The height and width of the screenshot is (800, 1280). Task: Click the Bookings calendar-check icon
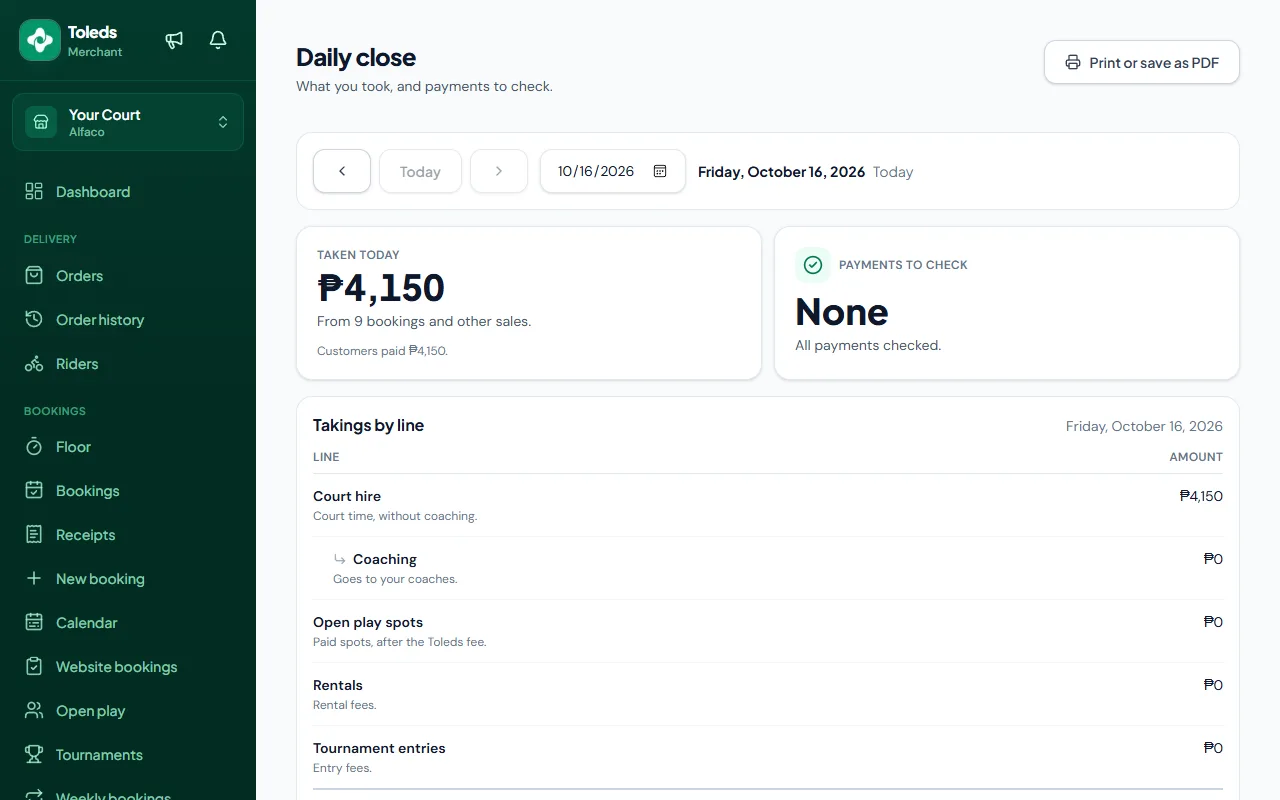coord(34,491)
